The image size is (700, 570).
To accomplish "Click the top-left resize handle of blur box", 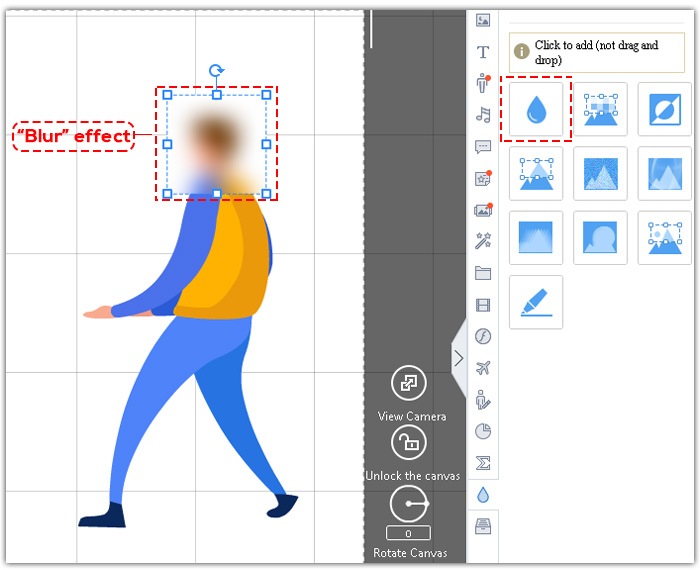I will pyautogui.click(x=167, y=95).
